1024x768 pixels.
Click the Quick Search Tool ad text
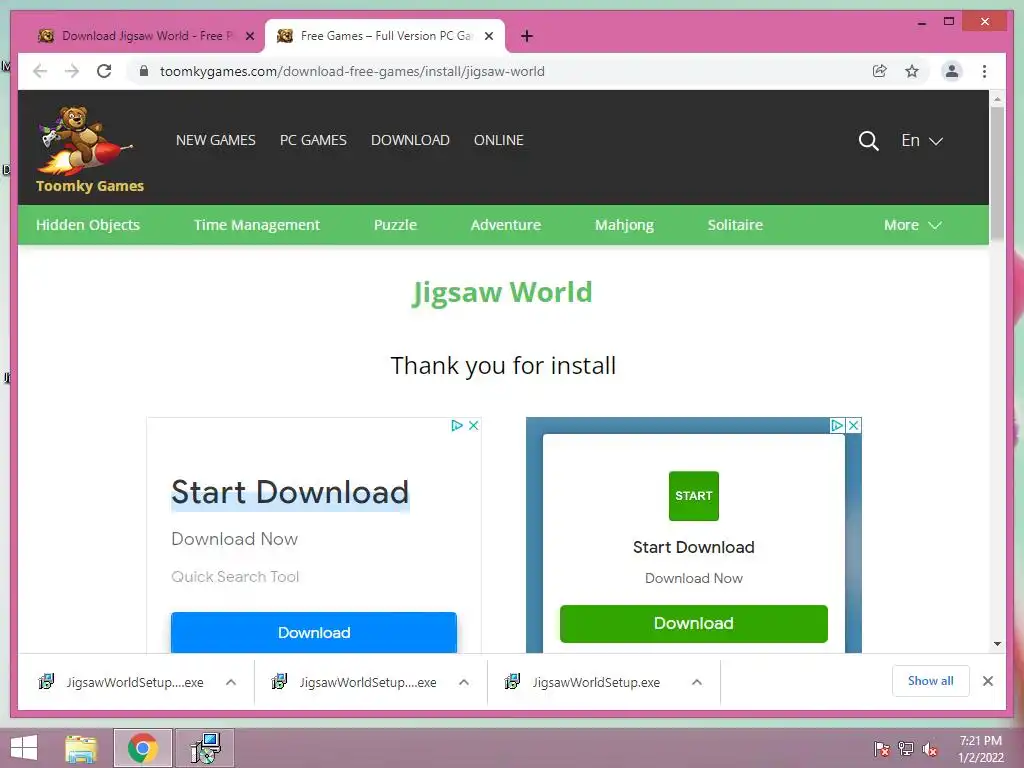(235, 577)
